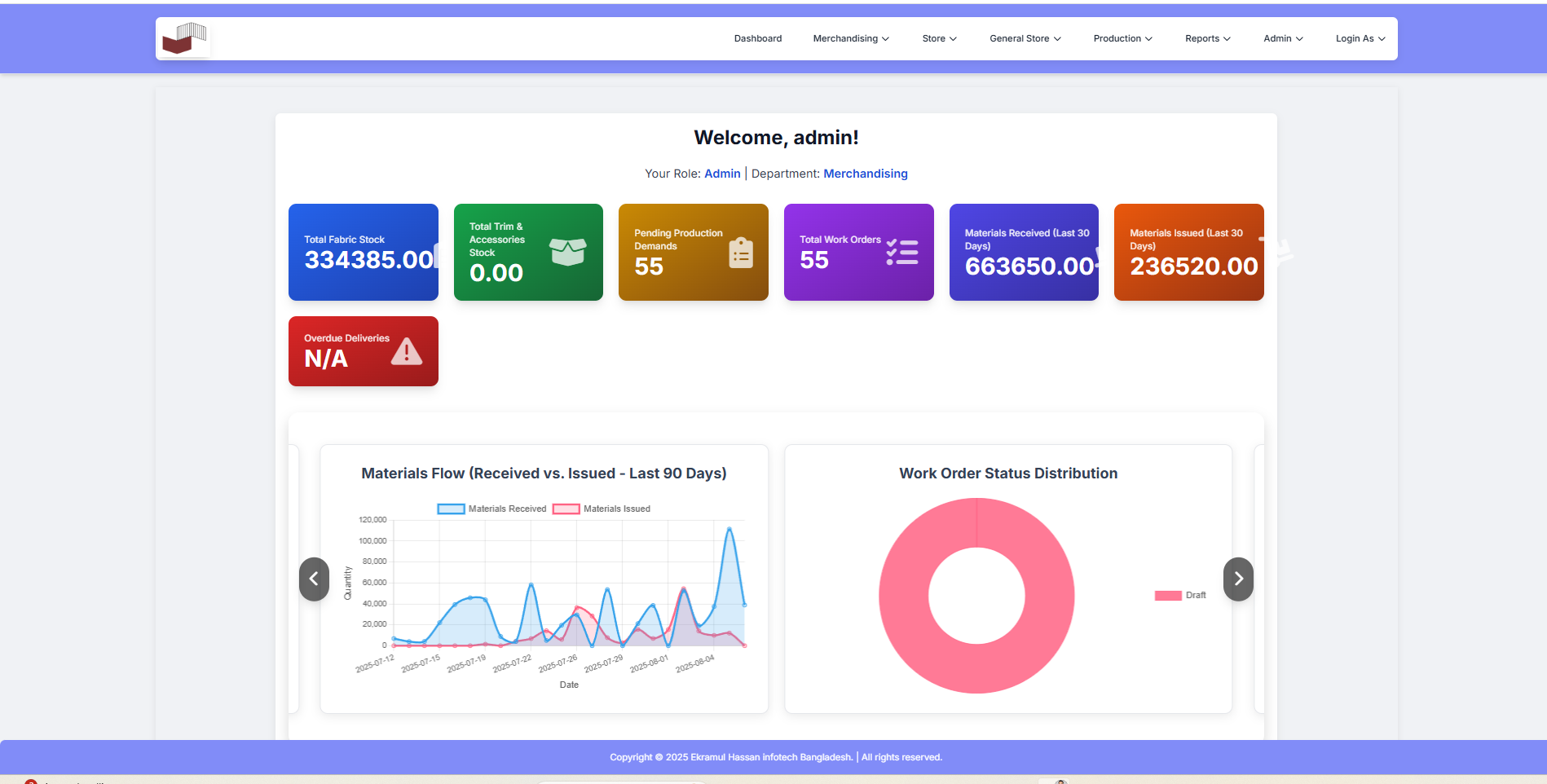
Task: Expand the Production dropdown menu
Action: pyautogui.click(x=1122, y=38)
